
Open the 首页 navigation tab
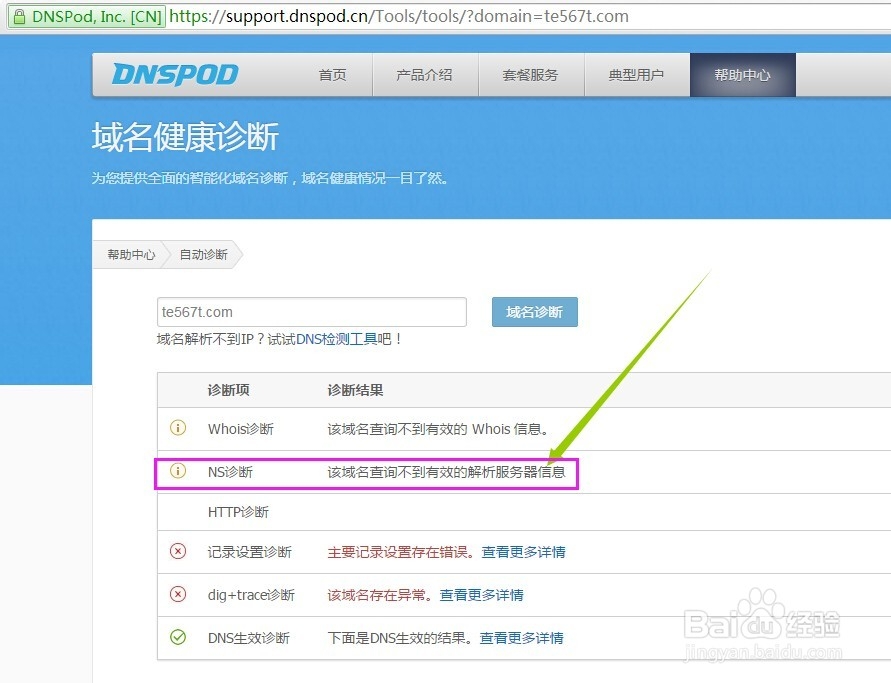tap(332, 75)
